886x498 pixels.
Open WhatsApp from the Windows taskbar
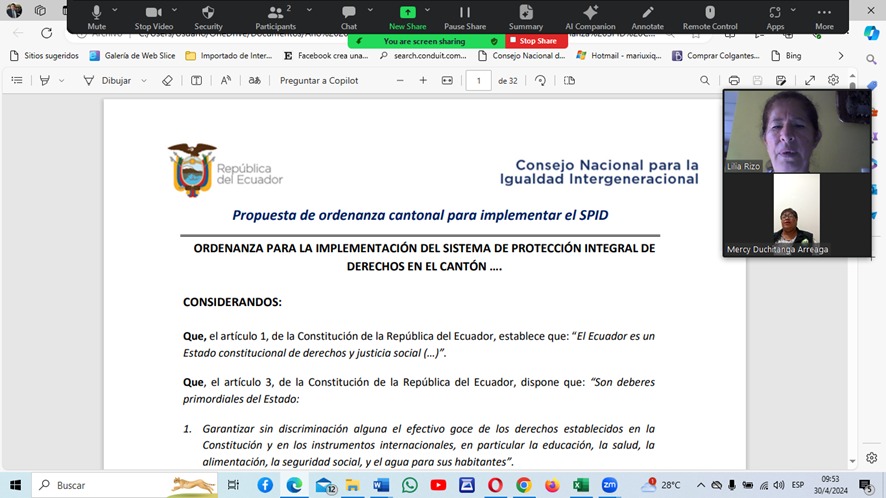[409, 485]
